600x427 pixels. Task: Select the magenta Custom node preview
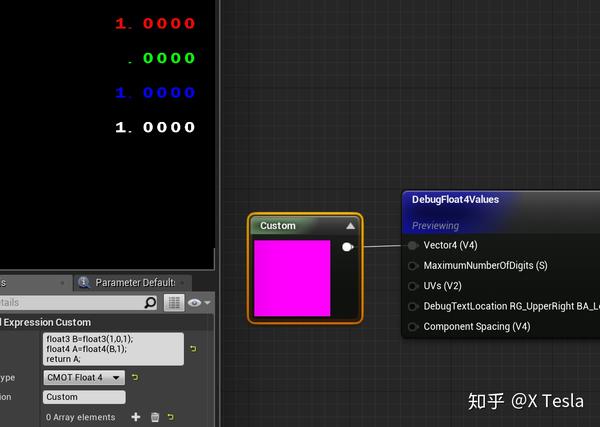coord(292,278)
